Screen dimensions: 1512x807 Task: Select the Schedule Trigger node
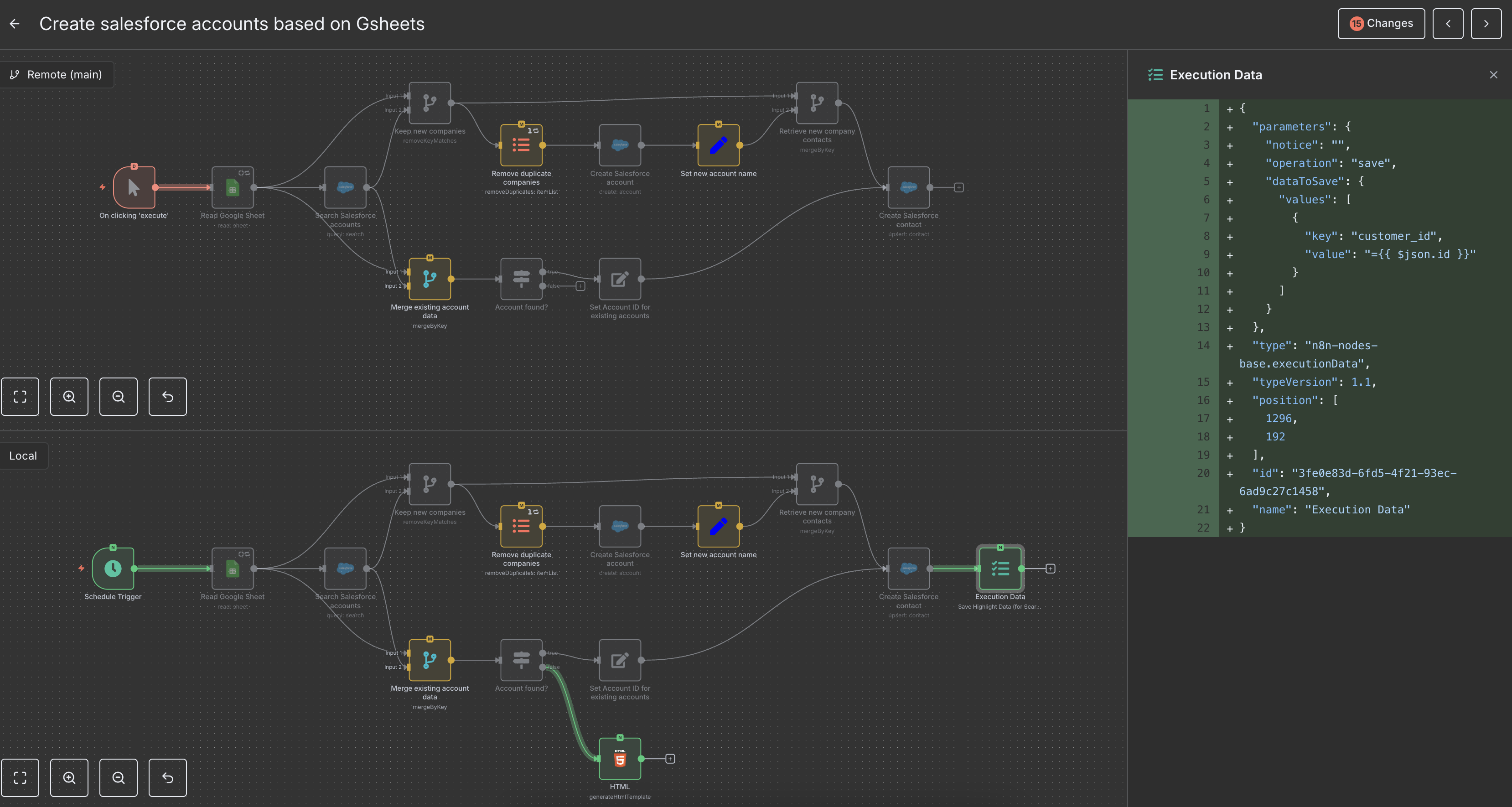click(x=112, y=568)
